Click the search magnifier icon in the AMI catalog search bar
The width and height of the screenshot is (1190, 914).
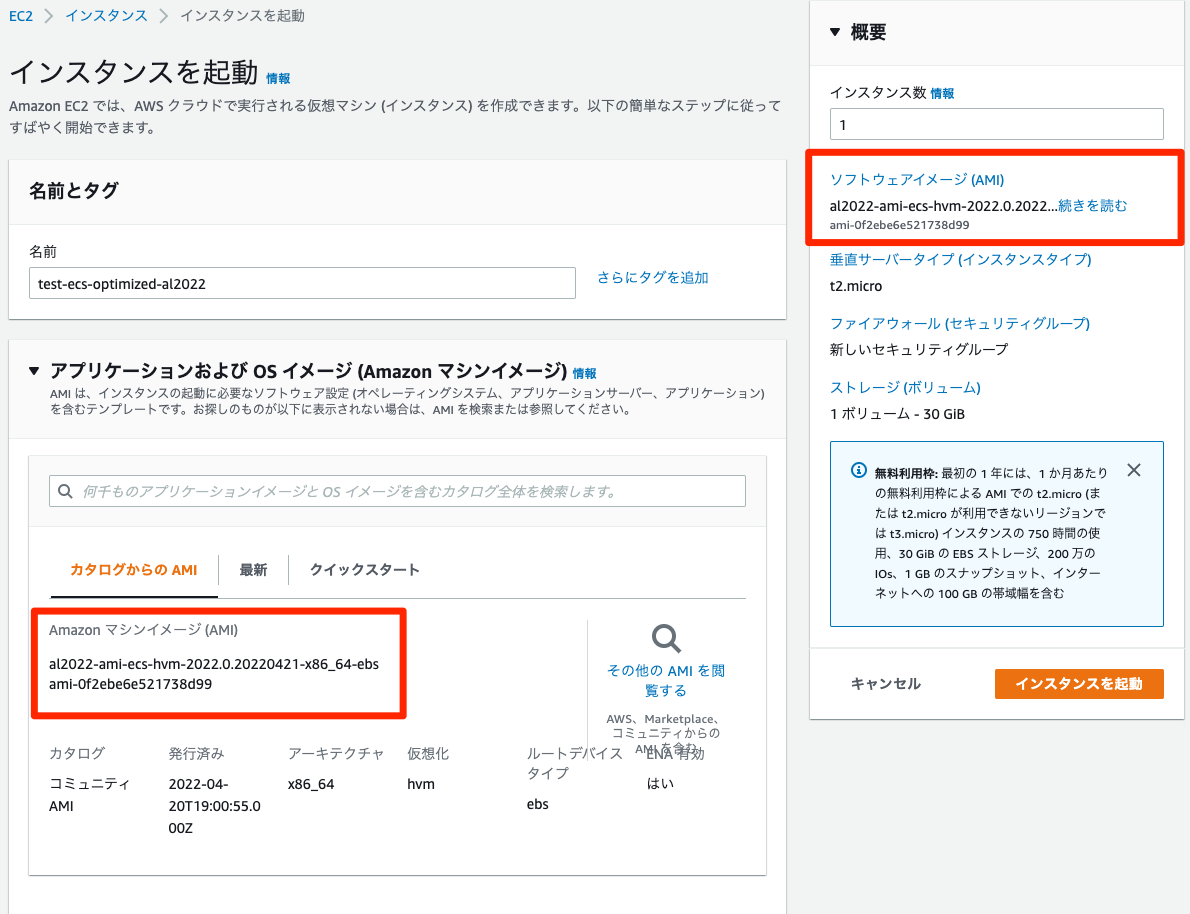tap(66, 491)
